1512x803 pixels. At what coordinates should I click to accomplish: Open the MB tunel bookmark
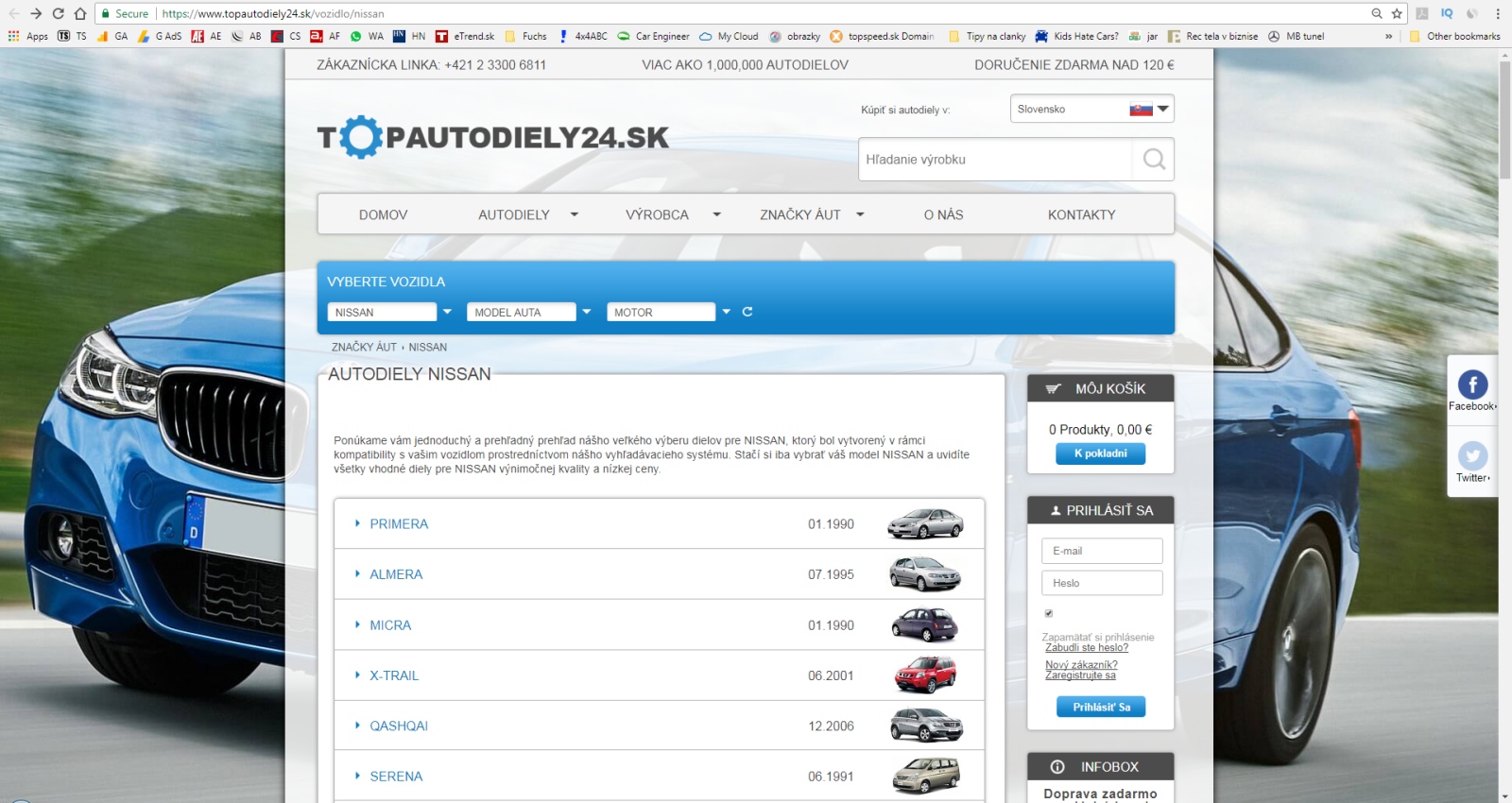[1296, 36]
